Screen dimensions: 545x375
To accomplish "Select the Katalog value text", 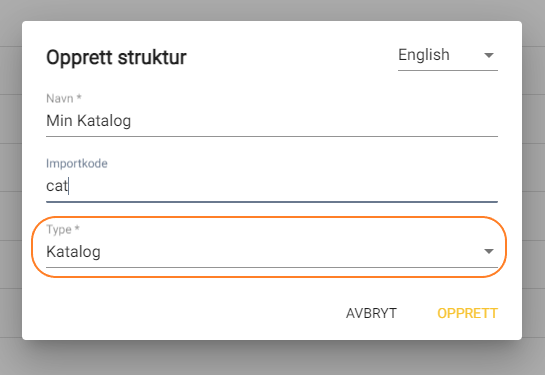I will point(73,252).
